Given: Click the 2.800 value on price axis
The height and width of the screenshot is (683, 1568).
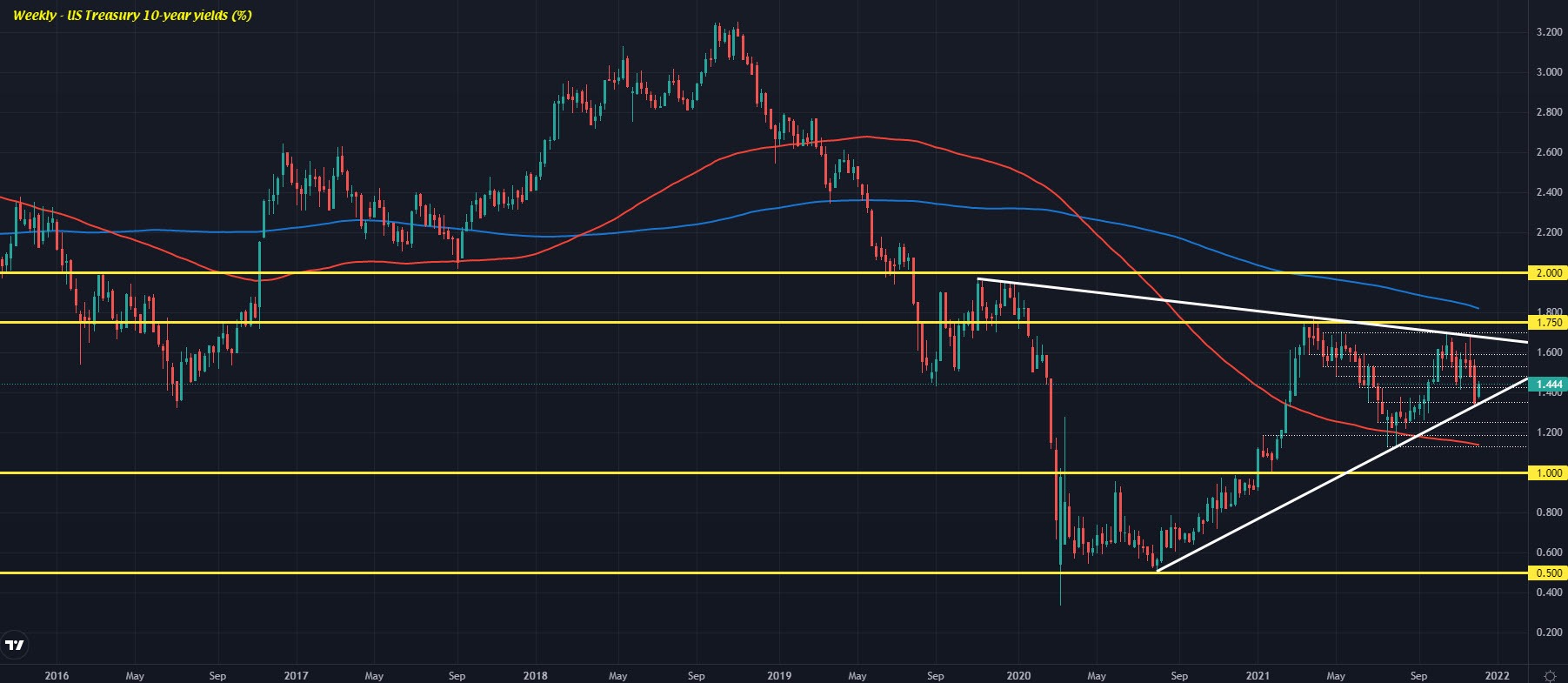Looking at the screenshot, I should (x=1548, y=112).
